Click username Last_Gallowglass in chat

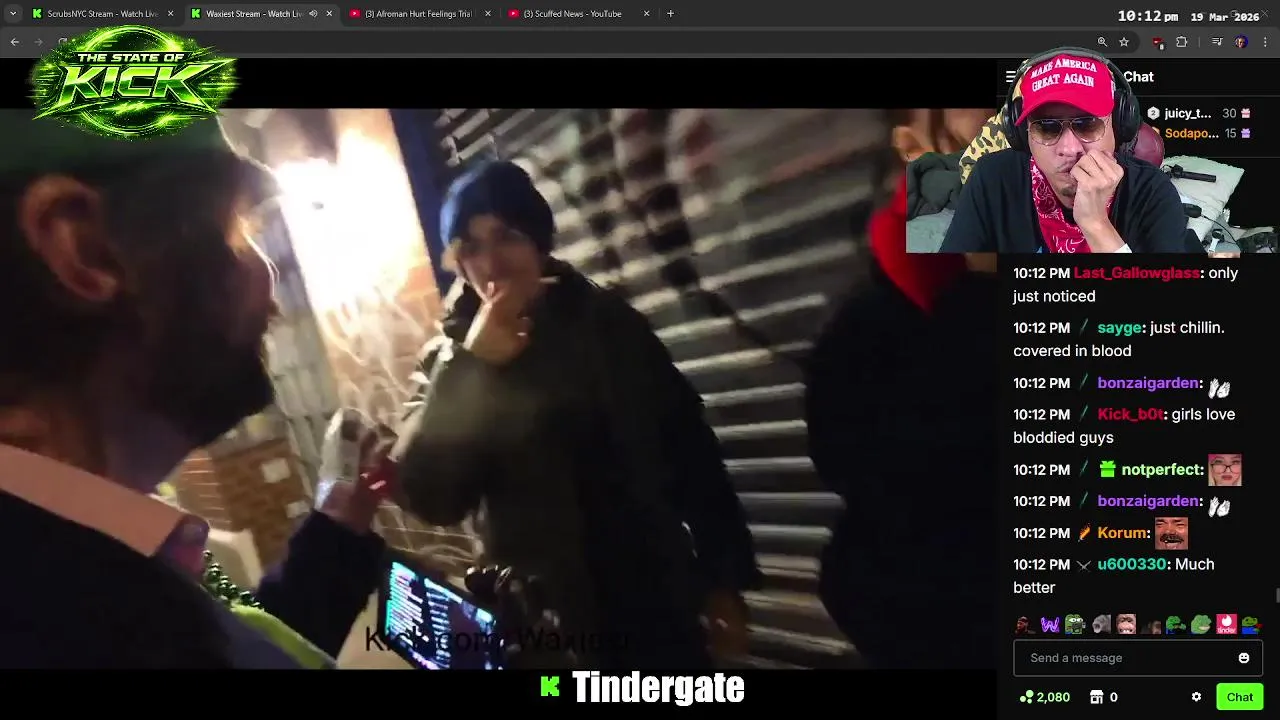click(x=1136, y=273)
